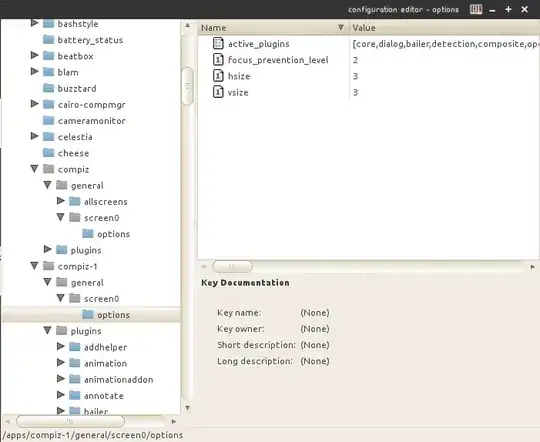The width and height of the screenshot is (540, 442).
Task: Click the bashstyle folder icon
Action: 49,23
